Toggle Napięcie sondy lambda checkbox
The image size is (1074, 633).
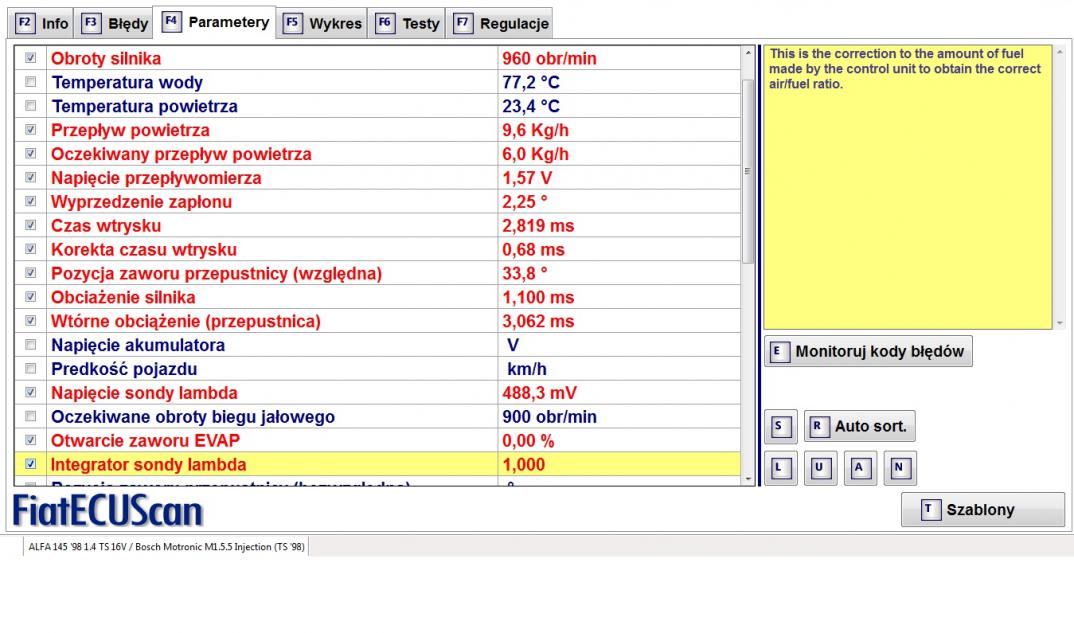tap(31, 393)
